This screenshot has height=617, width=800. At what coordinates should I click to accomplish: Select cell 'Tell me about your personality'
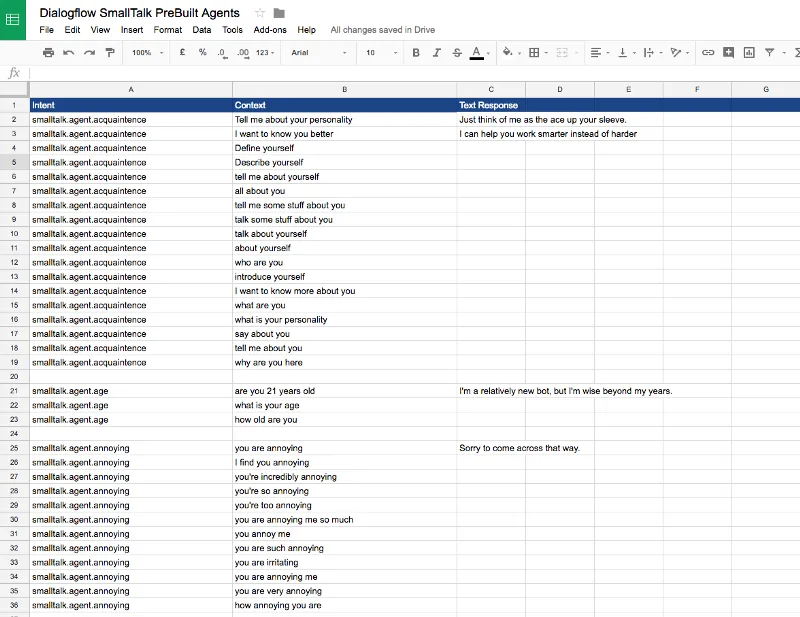pos(344,119)
